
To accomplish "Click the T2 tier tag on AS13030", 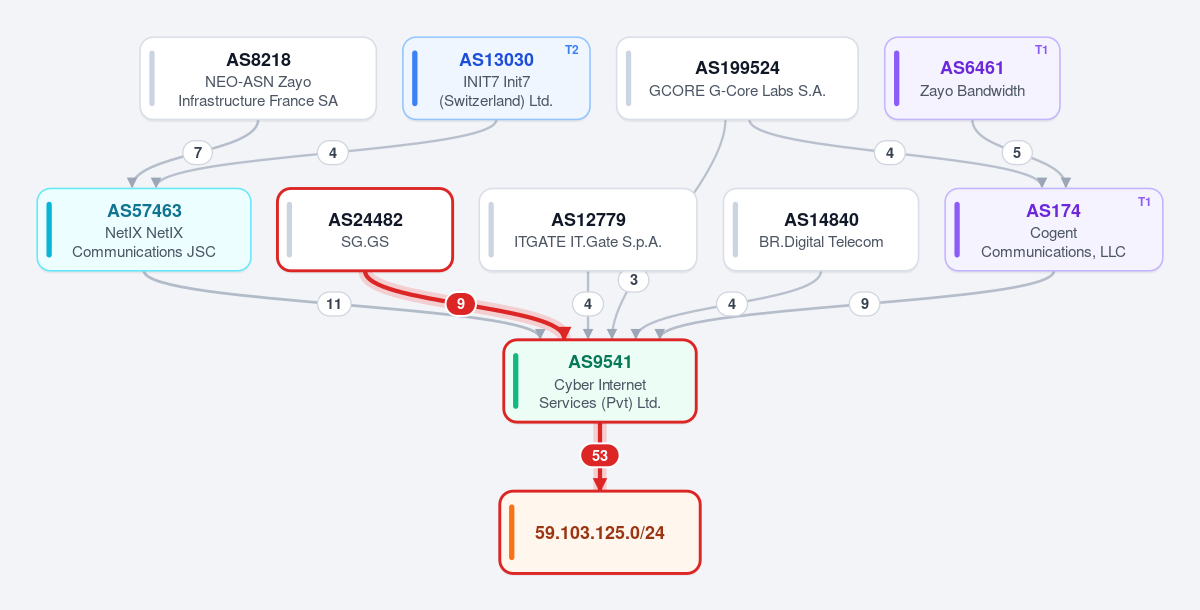I will (572, 50).
